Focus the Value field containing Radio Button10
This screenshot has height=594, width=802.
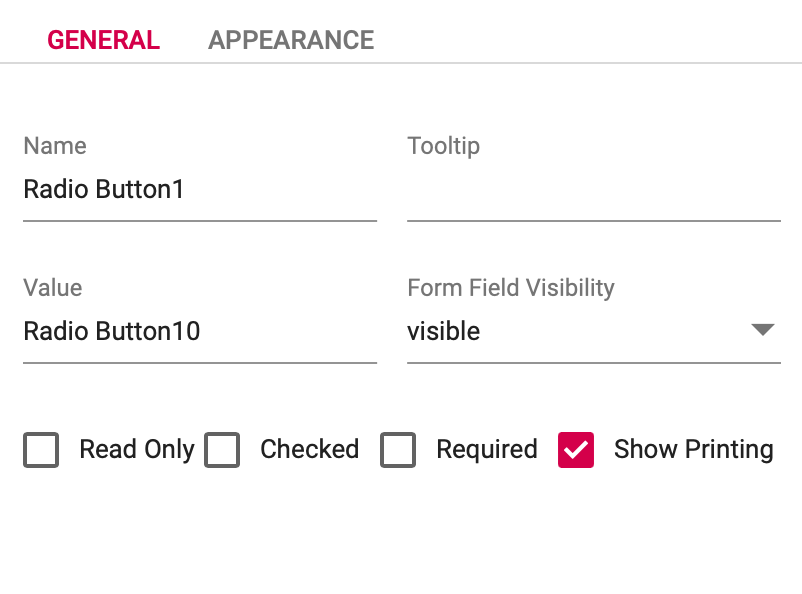tap(199, 331)
